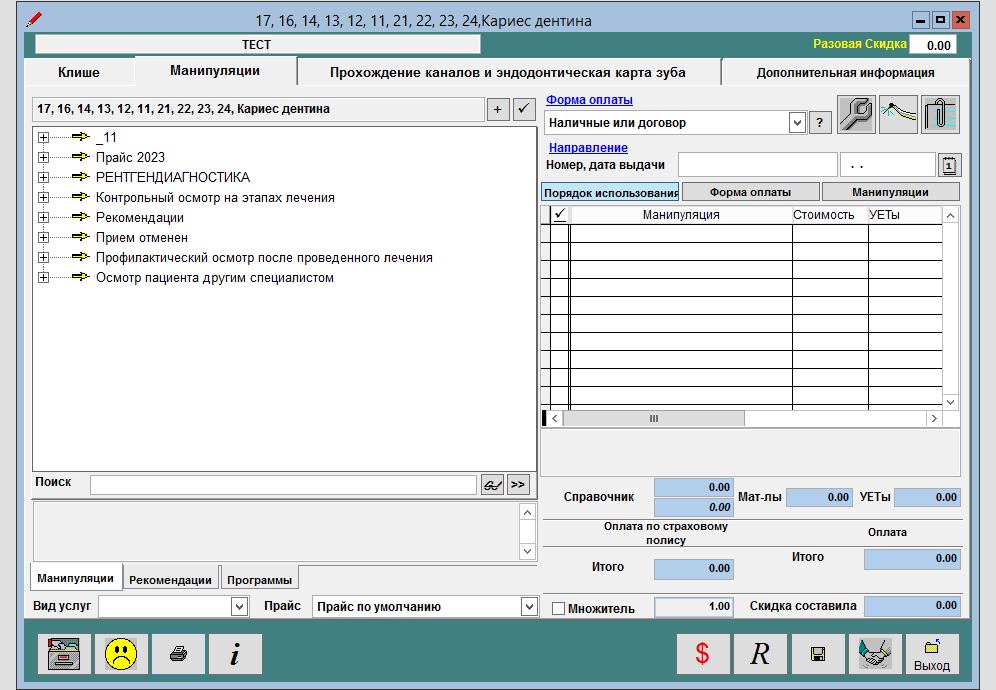Click the paperclip attachment icon
Viewport: 996px width, 690px height.
pos(940,114)
